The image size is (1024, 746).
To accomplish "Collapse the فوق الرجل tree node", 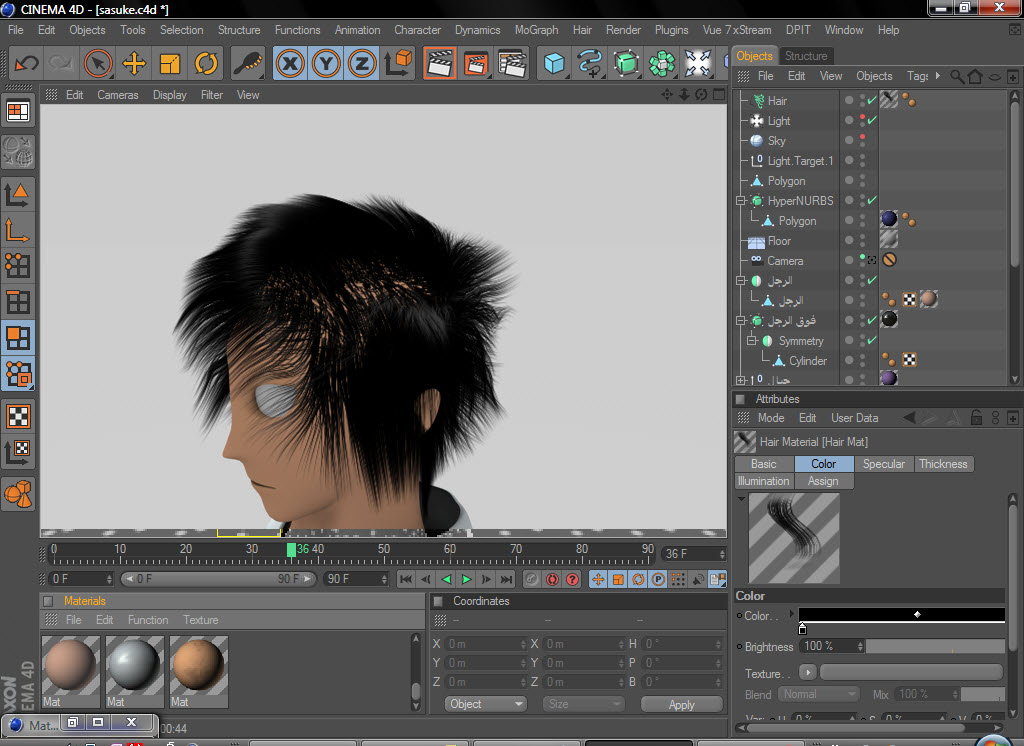I will tap(741, 321).
